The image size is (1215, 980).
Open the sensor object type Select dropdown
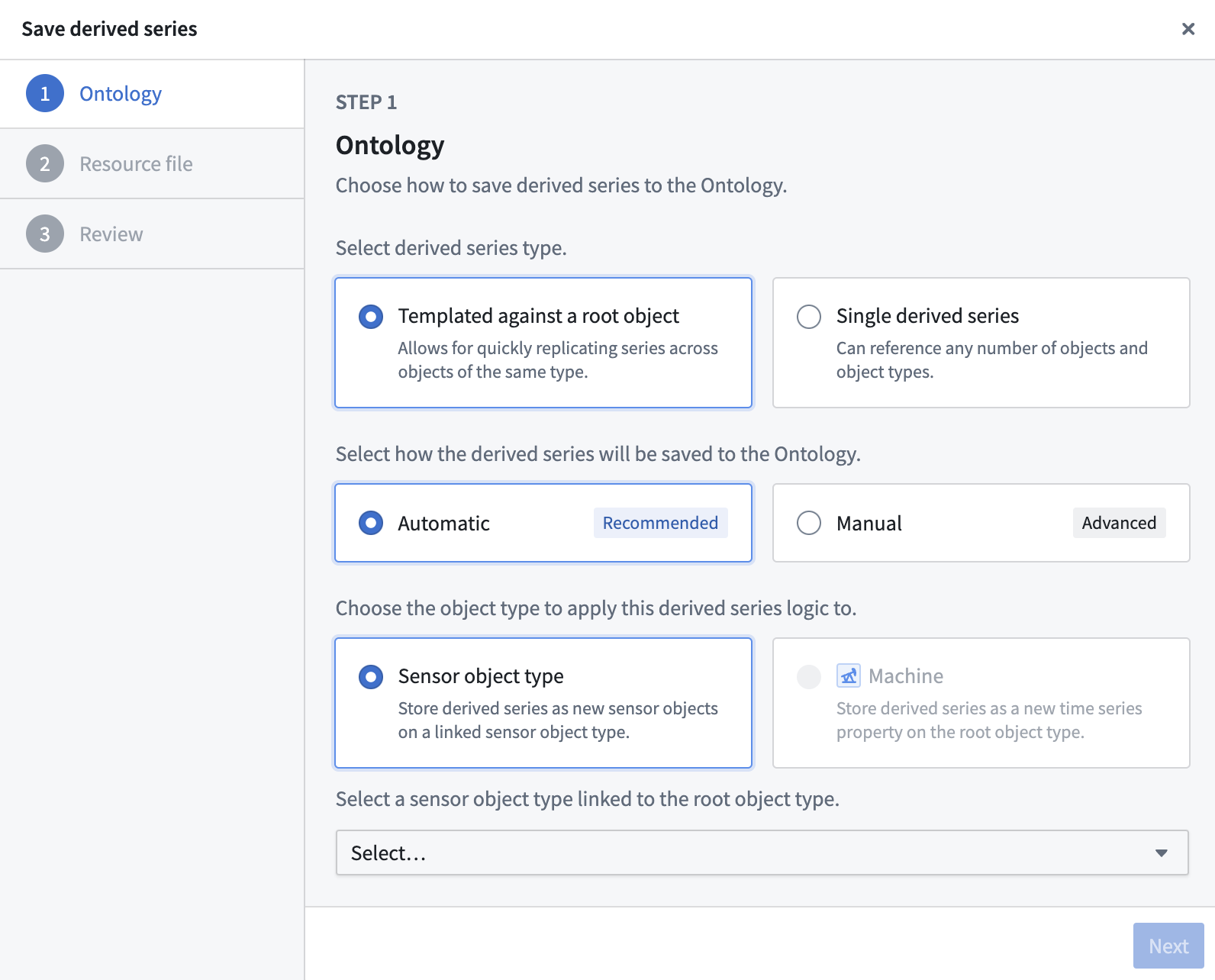762,853
